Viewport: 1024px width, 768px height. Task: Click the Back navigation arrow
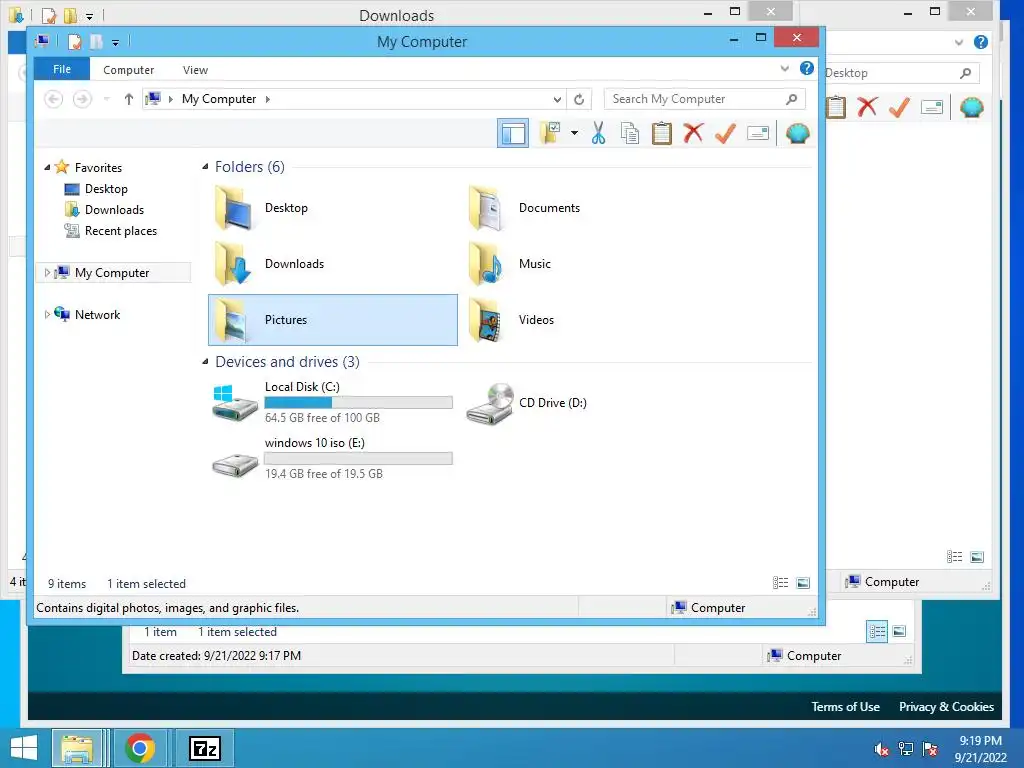pyautogui.click(x=54, y=99)
